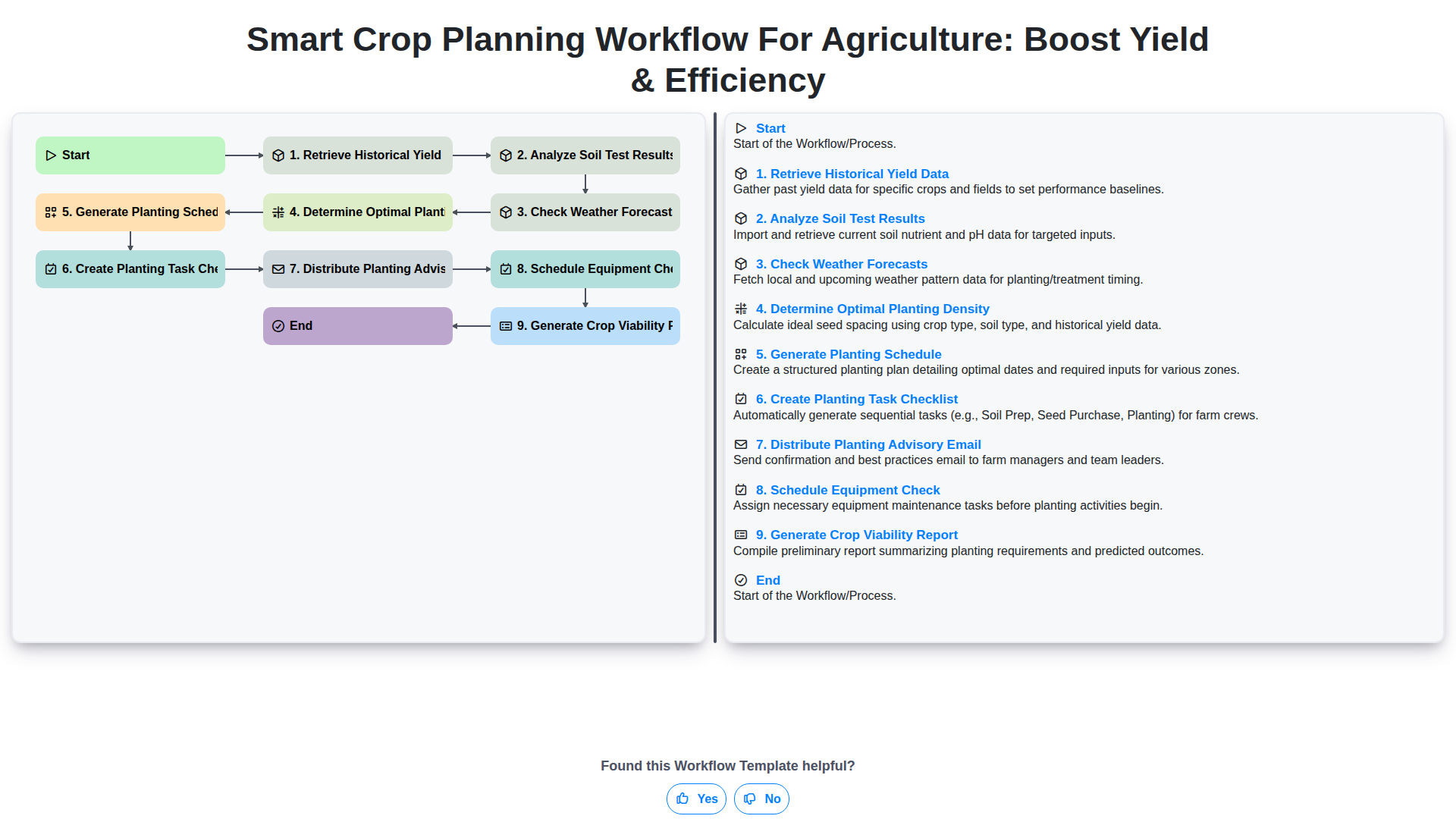
Task: Click the No feedback button
Action: click(x=761, y=799)
